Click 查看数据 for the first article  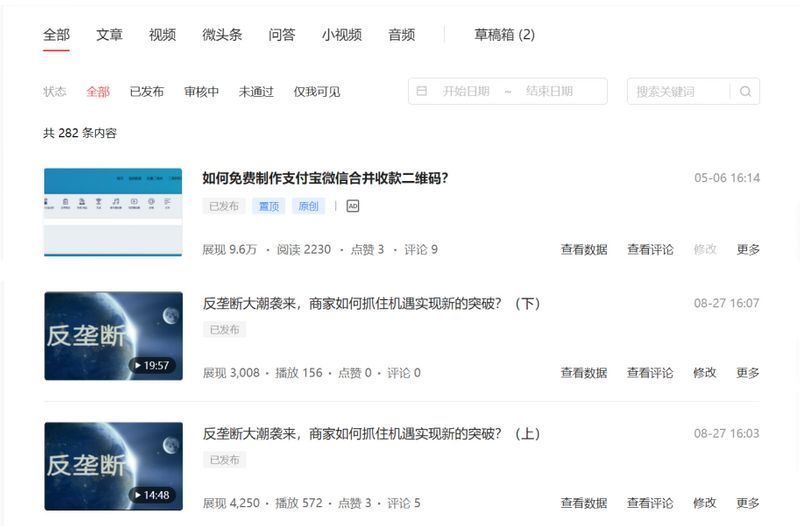point(584,250)
